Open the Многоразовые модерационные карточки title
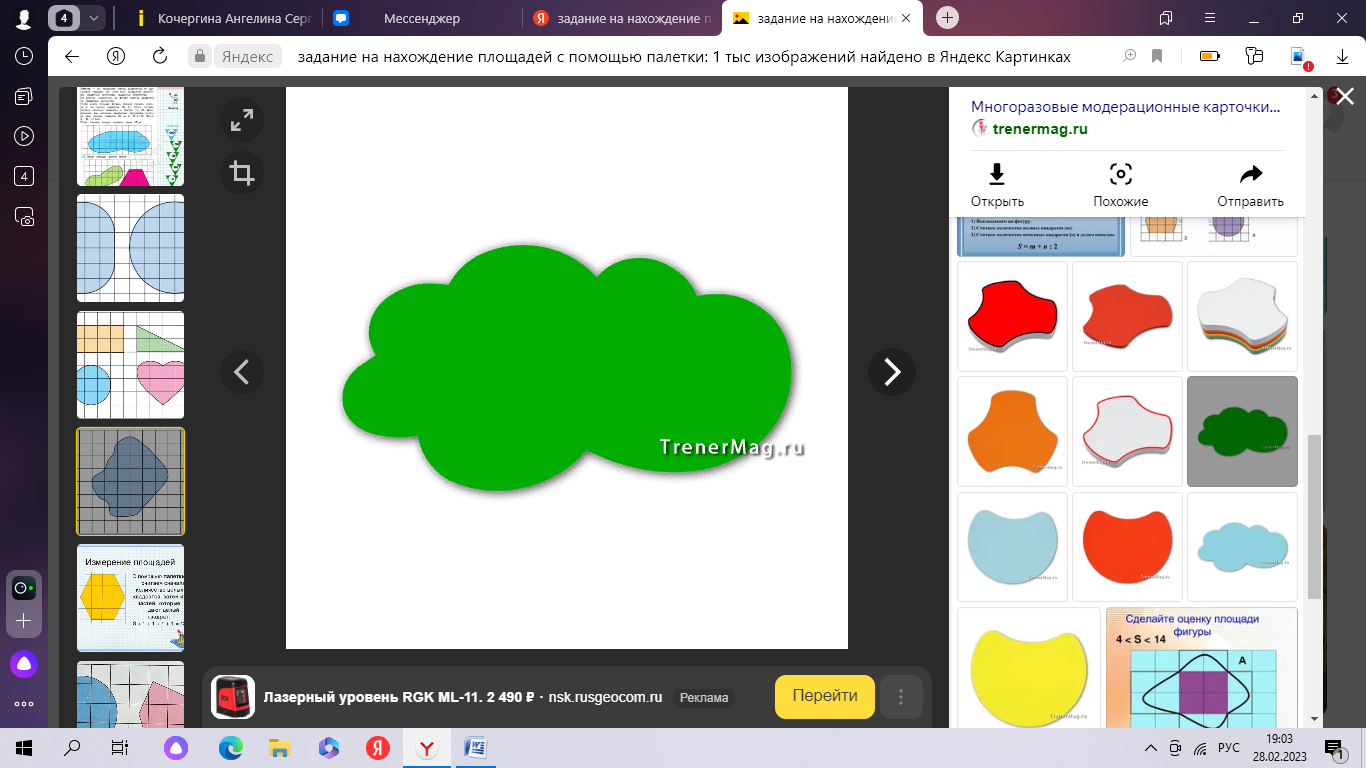This screenshot has height=768, width=1366. coord(1125,107)
